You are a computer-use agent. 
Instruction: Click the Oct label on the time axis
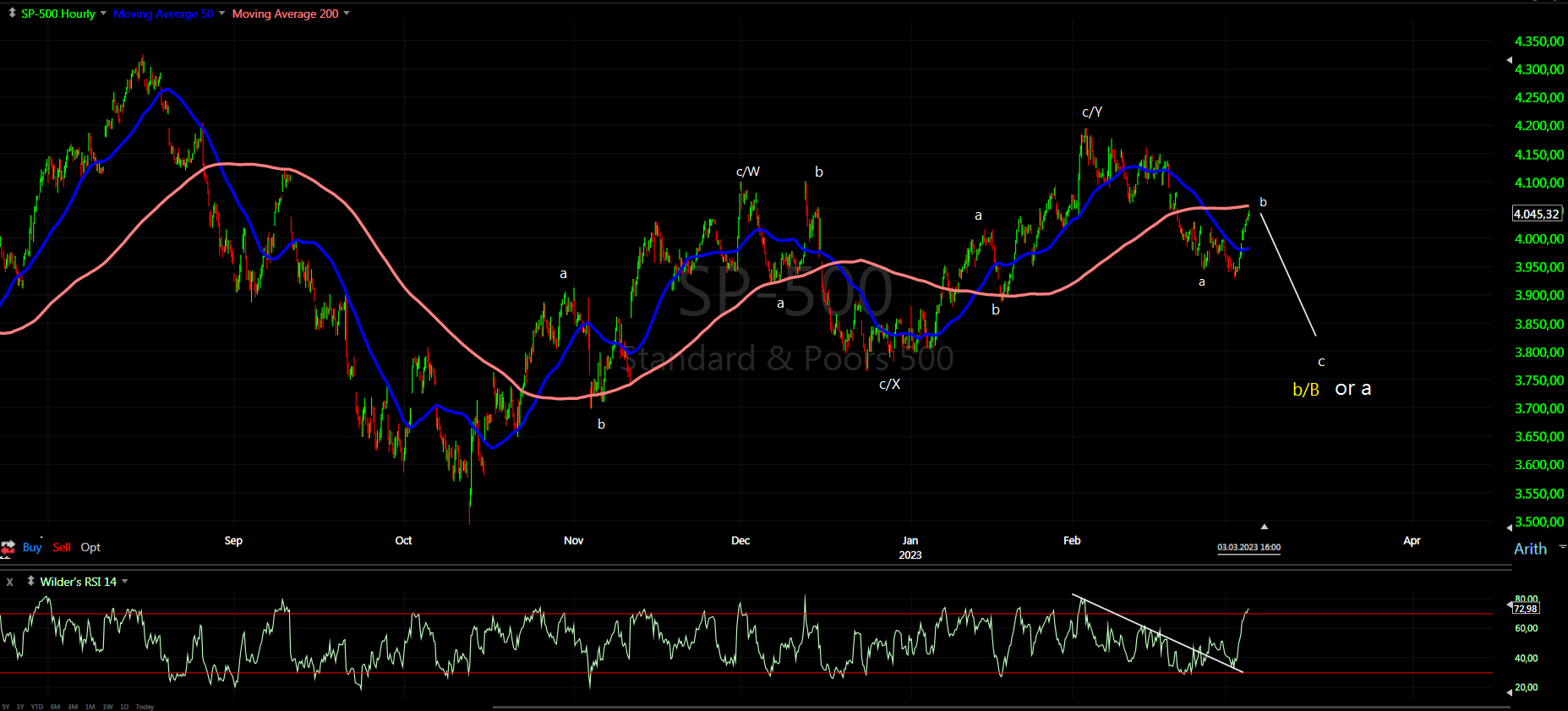click(x=403, y=540)
